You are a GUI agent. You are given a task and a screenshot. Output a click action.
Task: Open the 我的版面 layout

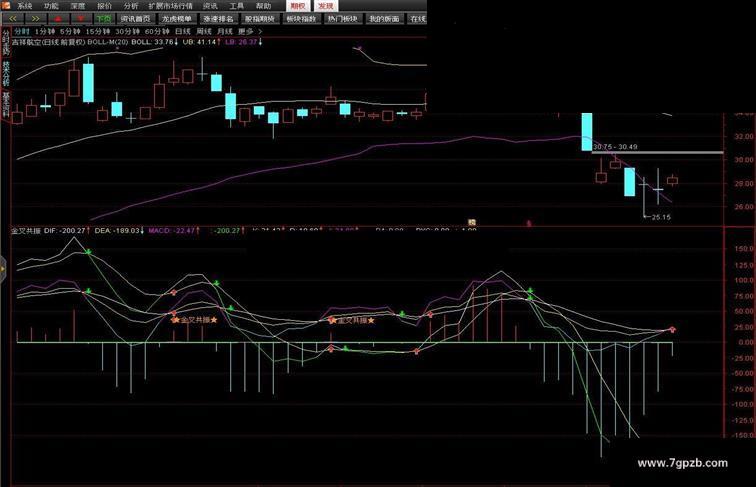(x=384, y=19)
